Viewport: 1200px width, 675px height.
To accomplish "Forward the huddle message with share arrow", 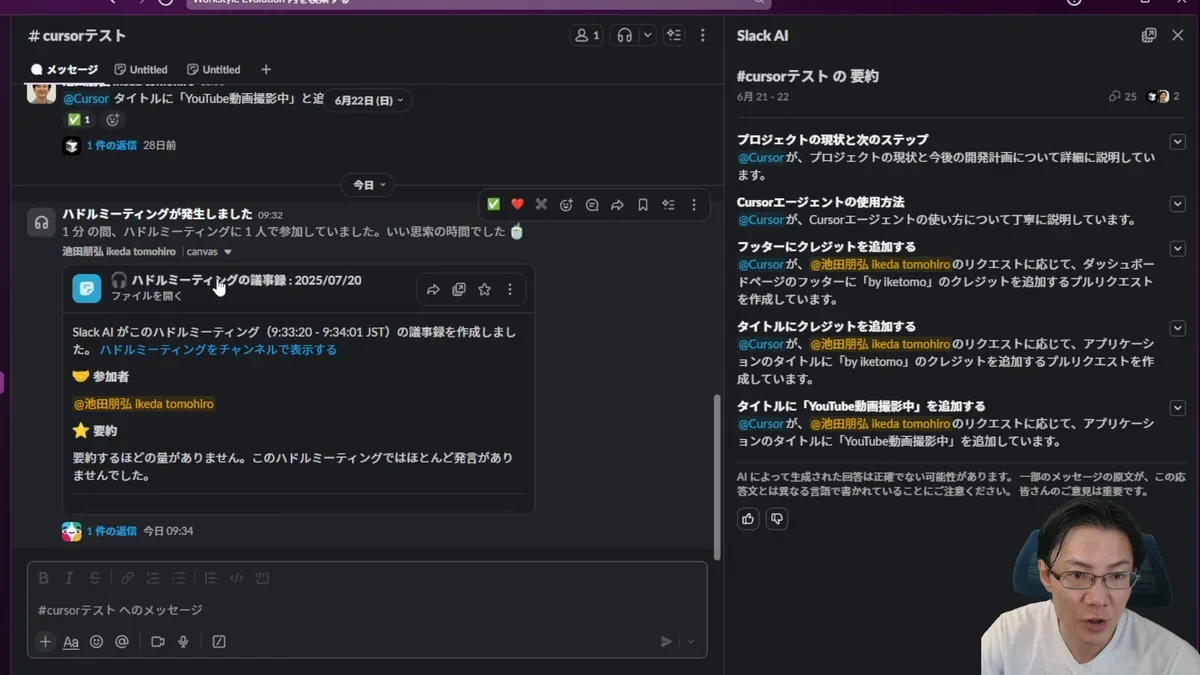I will 617,204.
